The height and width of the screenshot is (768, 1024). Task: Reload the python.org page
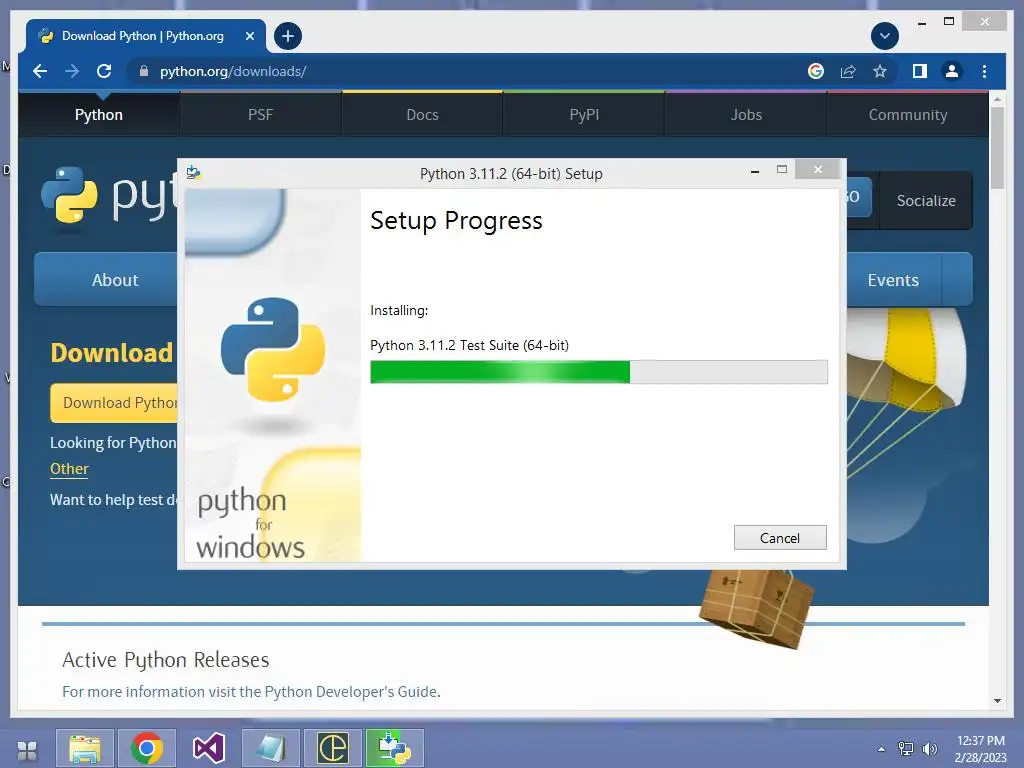click(104, 71)
